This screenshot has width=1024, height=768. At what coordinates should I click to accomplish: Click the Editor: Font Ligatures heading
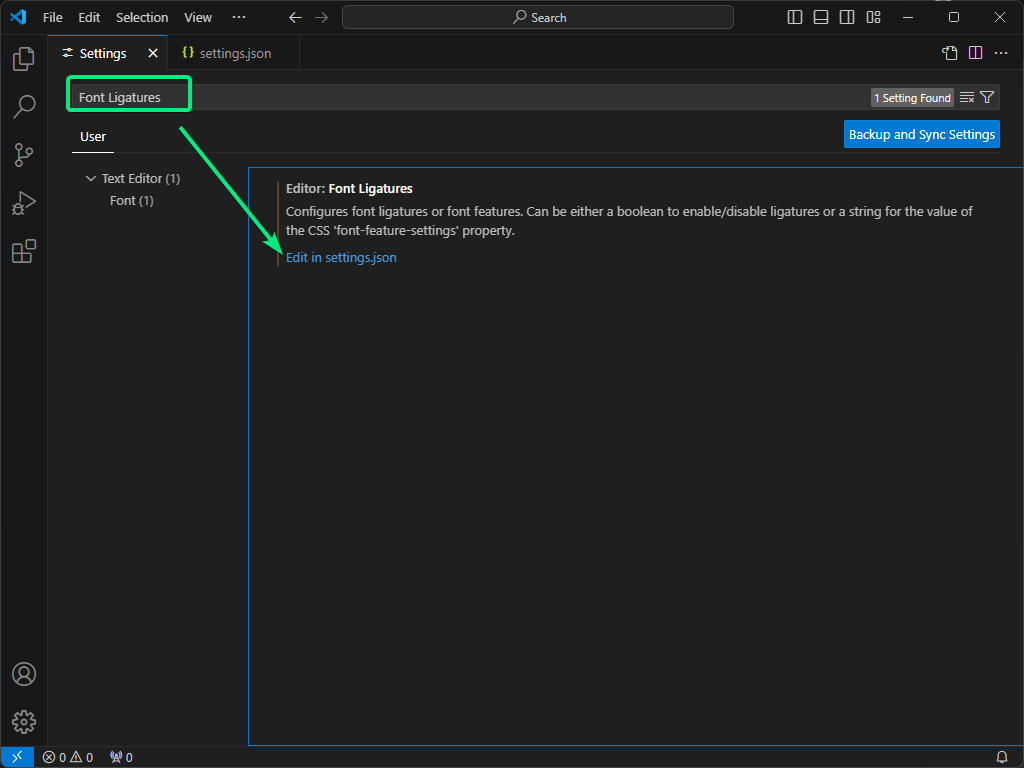349,189
